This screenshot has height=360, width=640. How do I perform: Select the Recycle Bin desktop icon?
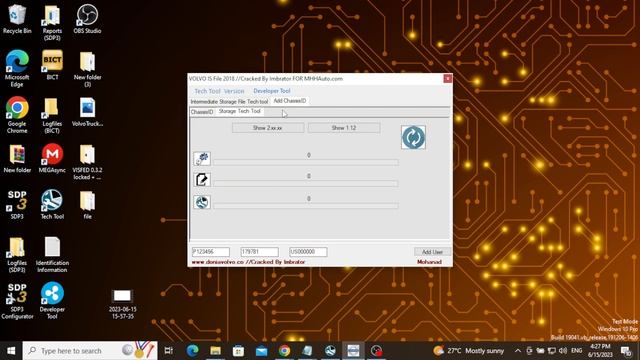[17, 19]
